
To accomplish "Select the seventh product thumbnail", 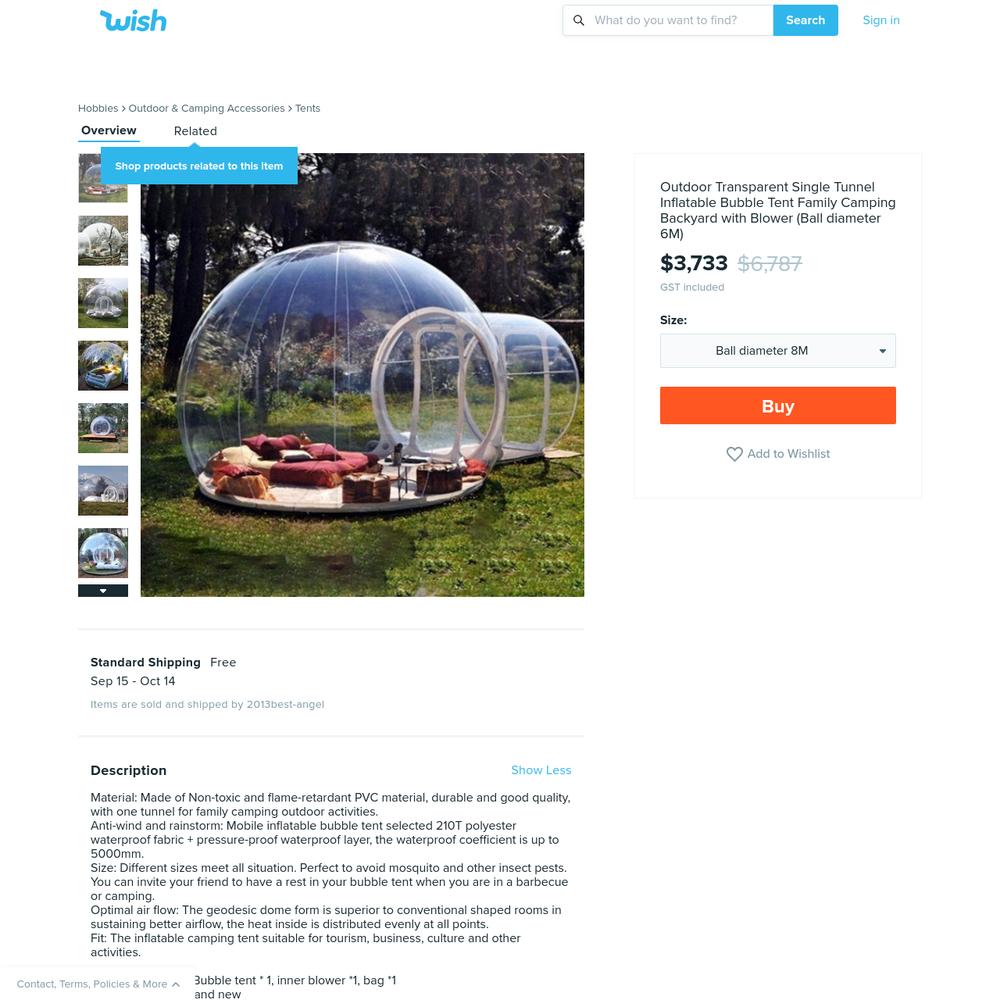I will (103, 553).
